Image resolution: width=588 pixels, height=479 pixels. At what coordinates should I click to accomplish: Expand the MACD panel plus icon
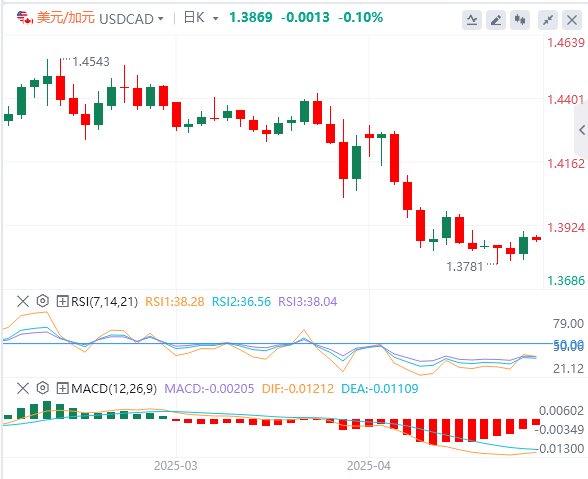[62, 388]
